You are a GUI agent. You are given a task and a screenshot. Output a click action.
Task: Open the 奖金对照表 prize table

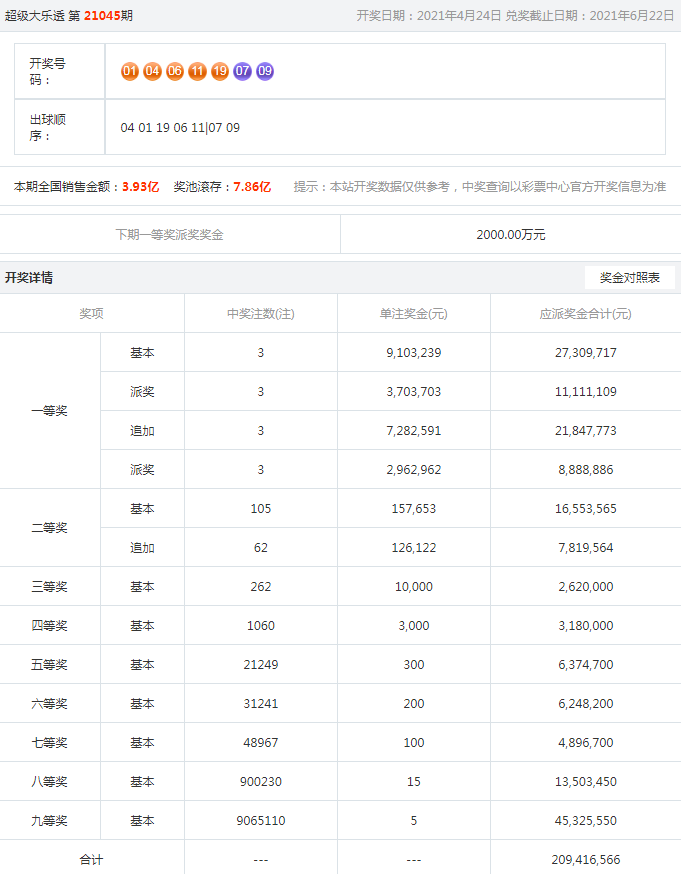pyautogui.click(x=630, y=278)
